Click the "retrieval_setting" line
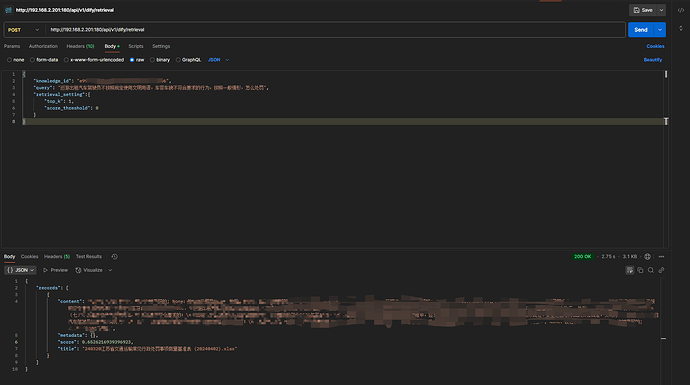This screenshot has width=690, height=385. (x=62, y=94)
